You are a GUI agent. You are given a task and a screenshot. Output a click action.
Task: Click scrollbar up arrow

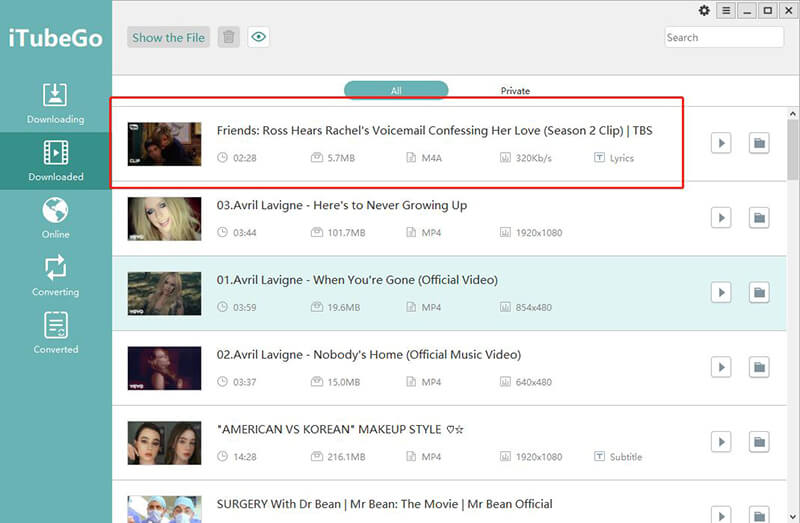click(793, 113)
